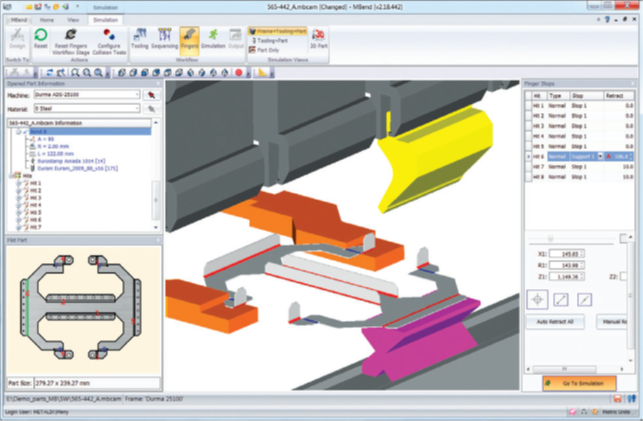This screenshot has width=643, height=421.
Task: Open Configure Collision Tests
Action: coord(108,42)
